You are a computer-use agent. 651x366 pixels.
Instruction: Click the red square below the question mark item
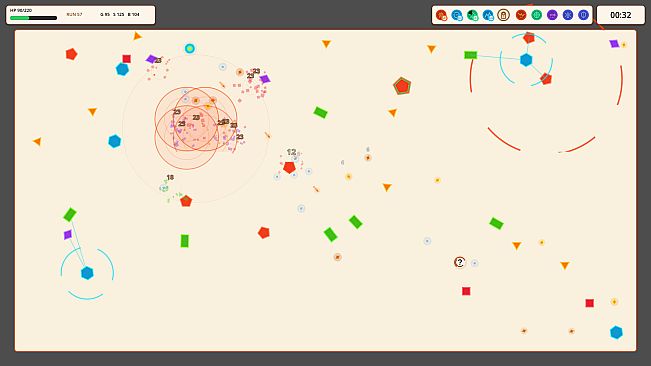coord(466,291)
